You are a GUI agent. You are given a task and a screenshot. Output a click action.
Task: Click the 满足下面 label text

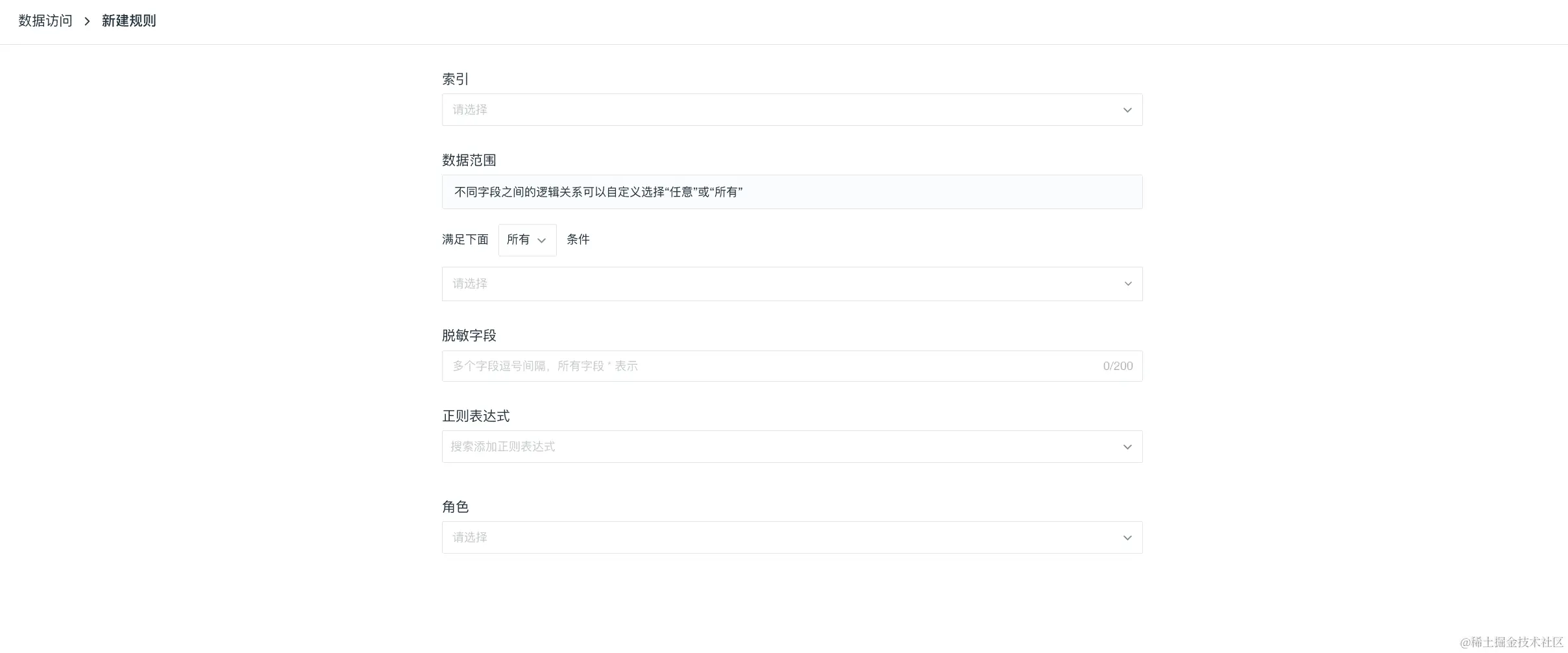point(465,240)
